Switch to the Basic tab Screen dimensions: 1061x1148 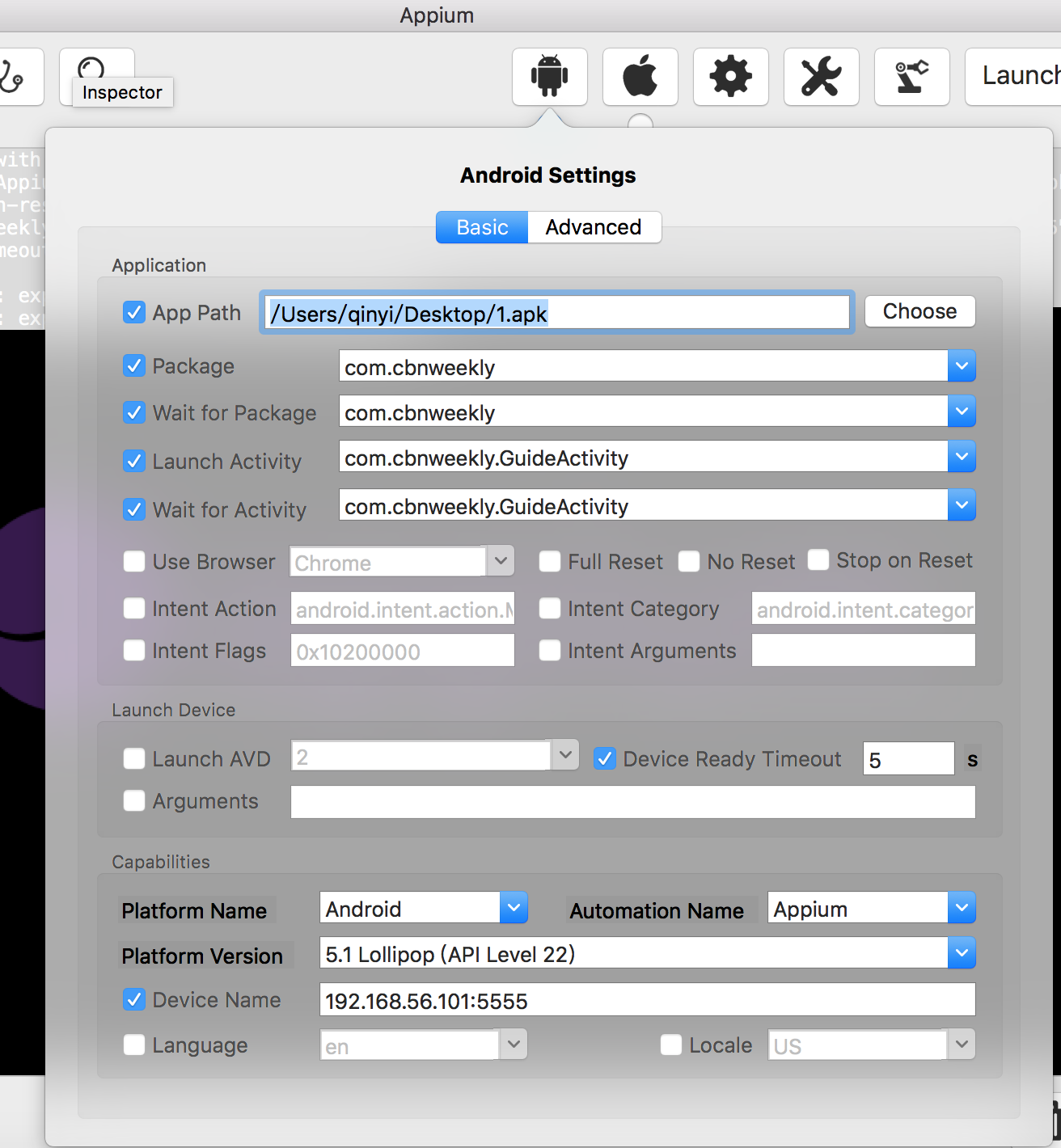[x=482, y=227]
